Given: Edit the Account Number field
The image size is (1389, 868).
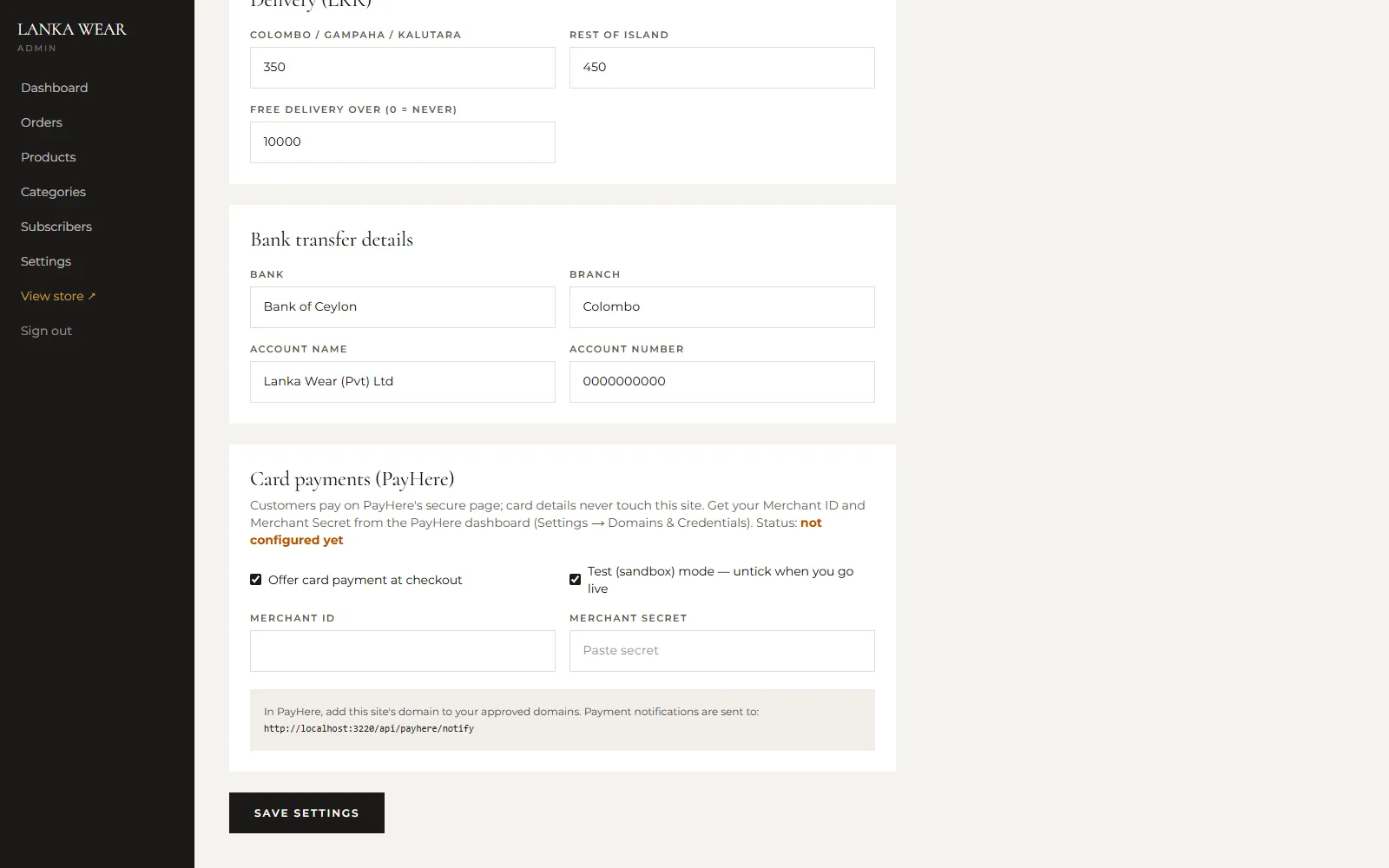Looking at the screenshot, I should point(722,382).
